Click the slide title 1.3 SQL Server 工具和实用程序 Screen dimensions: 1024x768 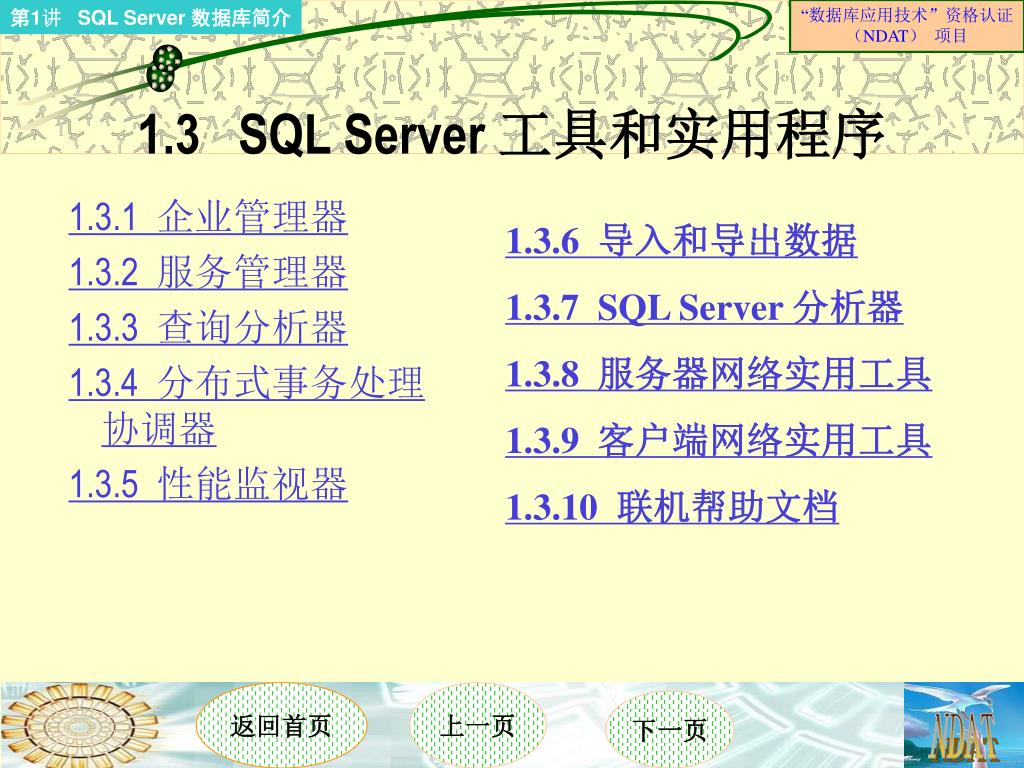[511, 135]
